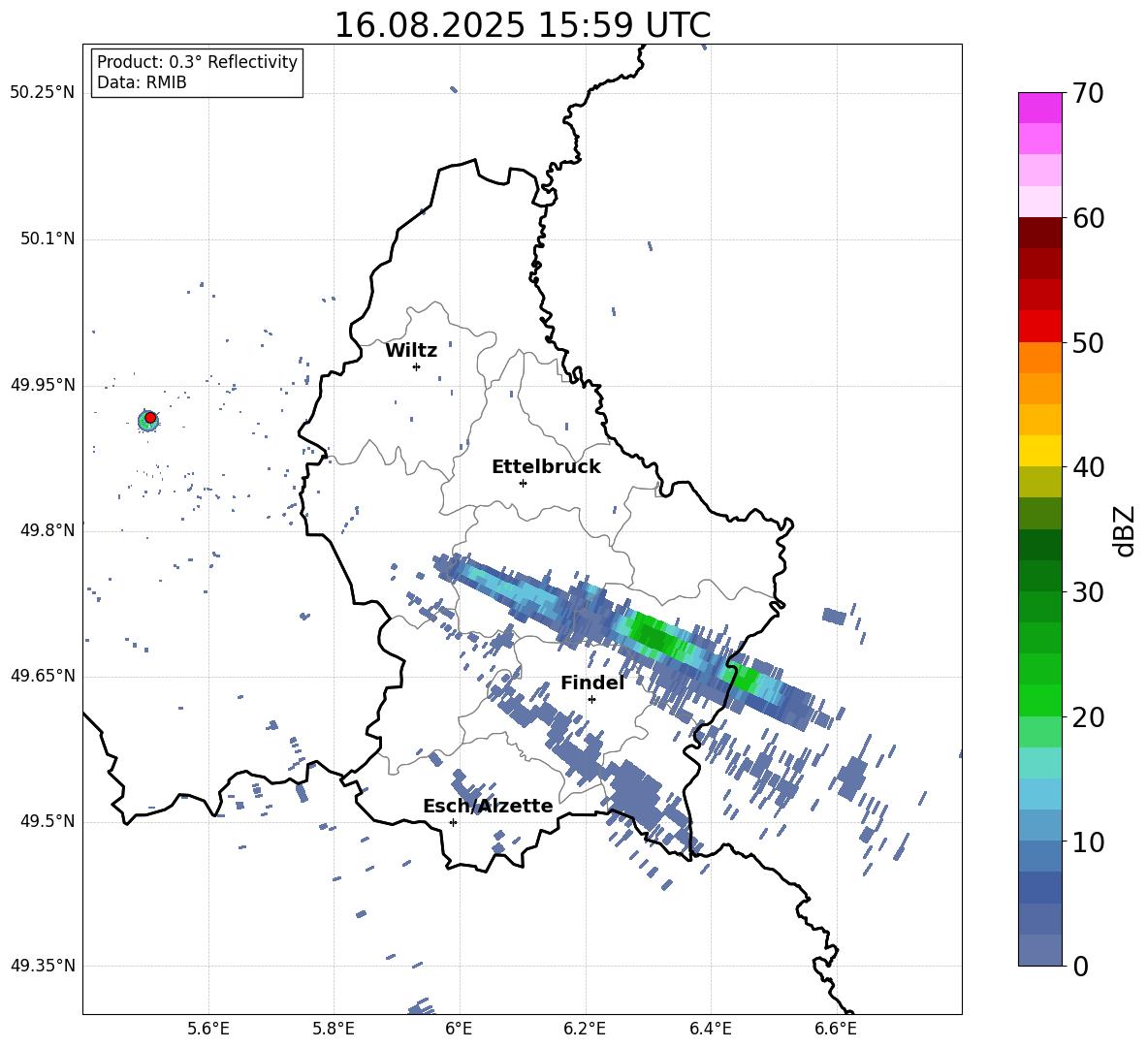Select the Esch/Alzette city label
This screenshot has height=1048, width=1148.
pos(488,806)
